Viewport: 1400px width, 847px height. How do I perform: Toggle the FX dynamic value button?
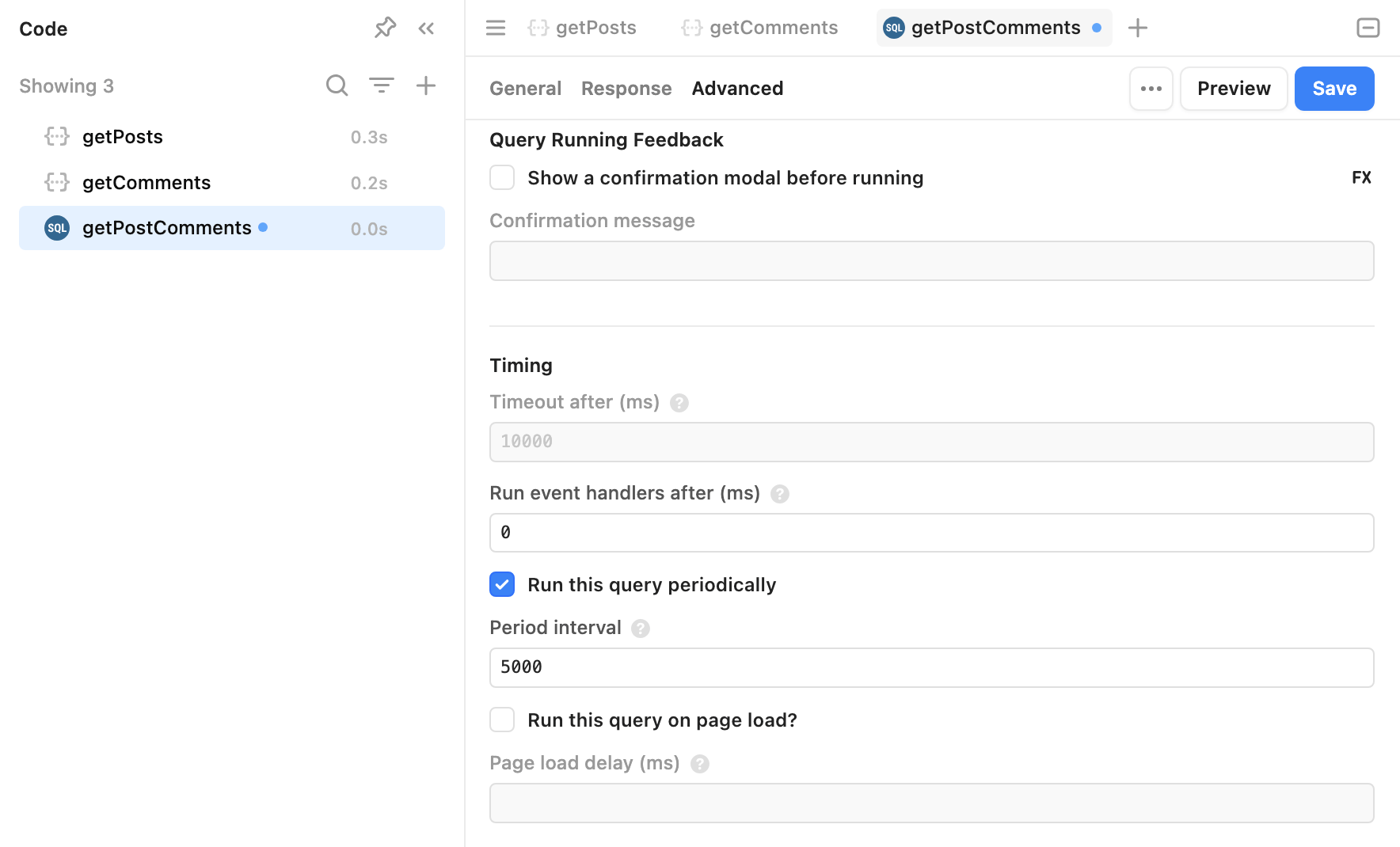pos(1361,177)
